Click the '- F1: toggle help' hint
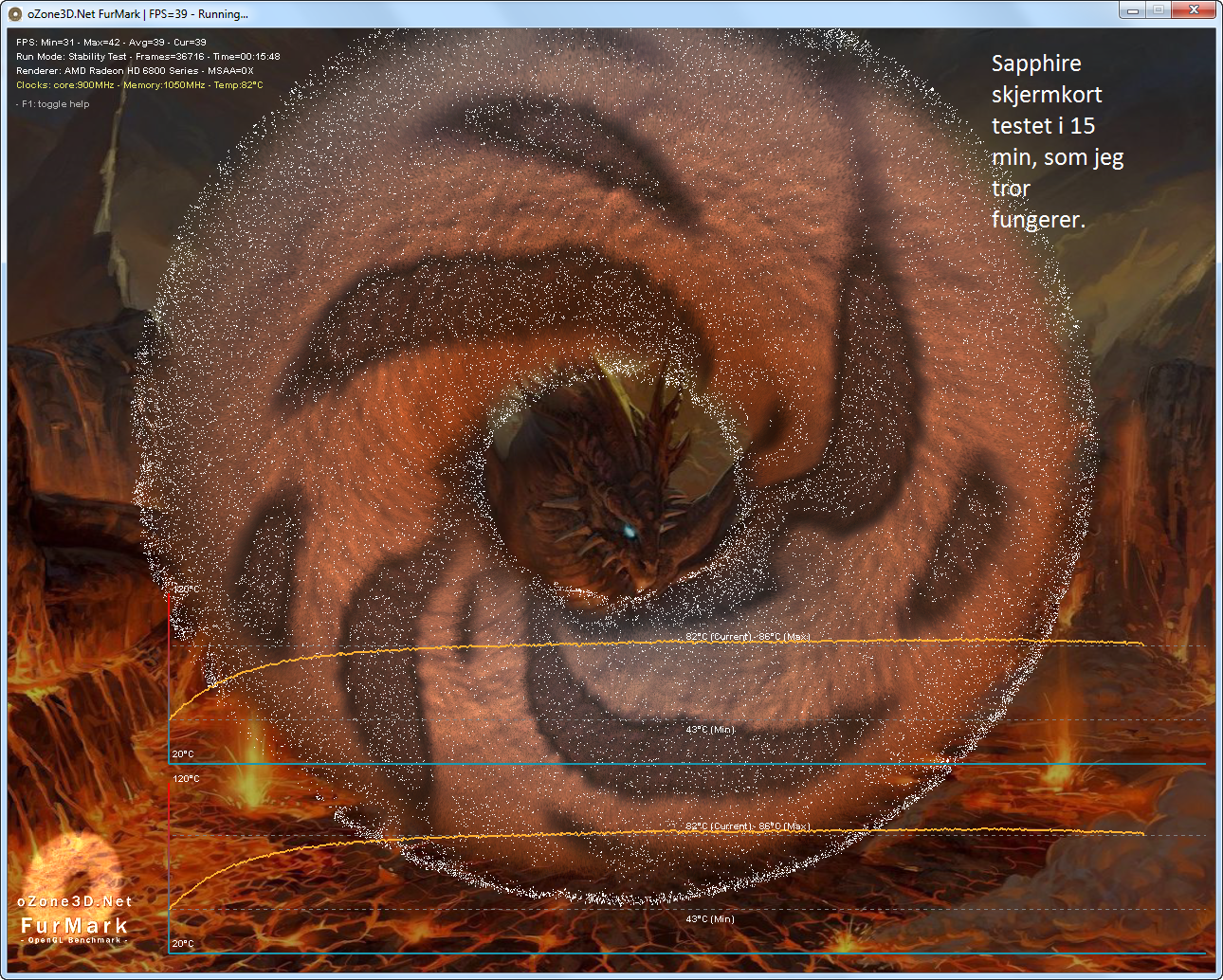 (53, 104)
